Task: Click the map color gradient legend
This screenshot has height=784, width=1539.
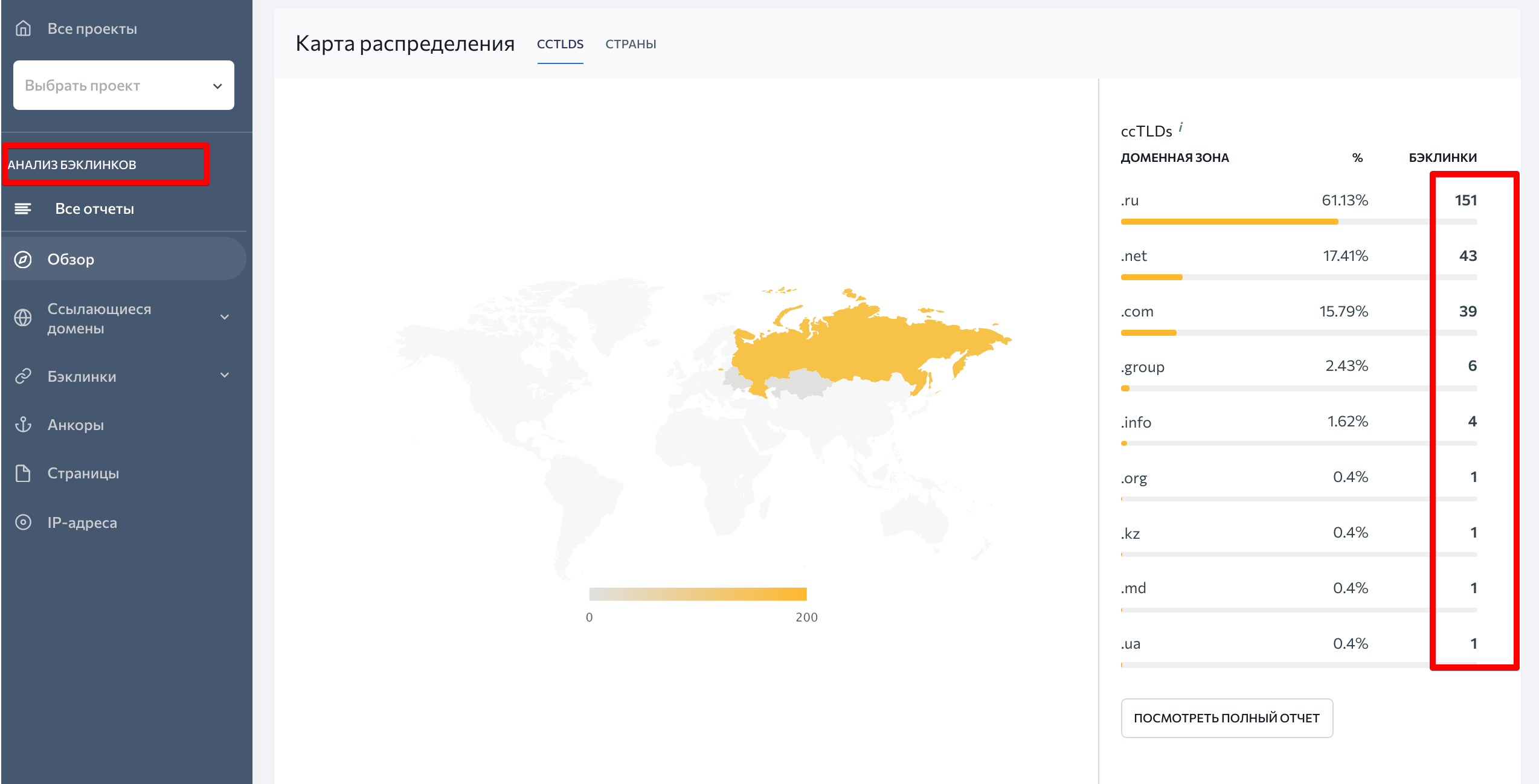Action: point(698,594)
